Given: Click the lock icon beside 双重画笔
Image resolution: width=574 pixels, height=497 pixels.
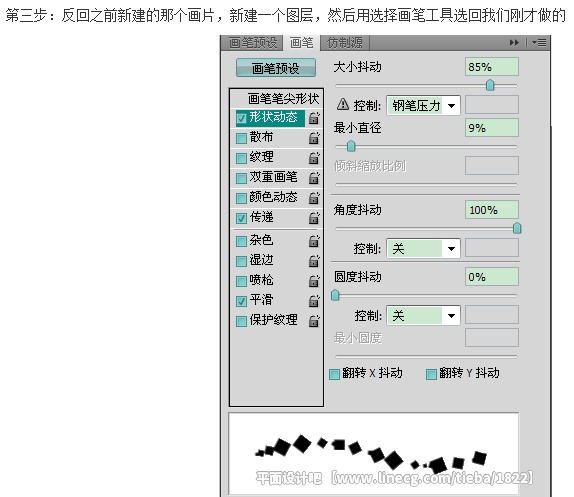Looking at the screenshot, I should tap(314, 178).
